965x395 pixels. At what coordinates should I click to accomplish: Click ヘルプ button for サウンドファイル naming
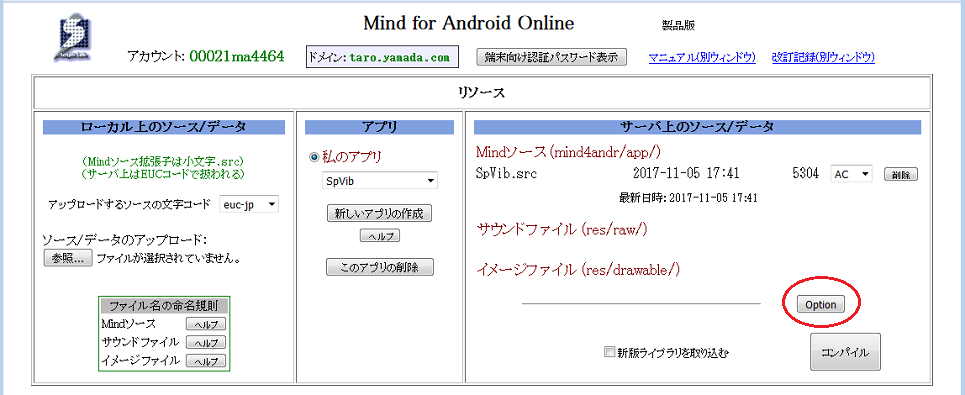pyautogui.click(x=206, y=343)
